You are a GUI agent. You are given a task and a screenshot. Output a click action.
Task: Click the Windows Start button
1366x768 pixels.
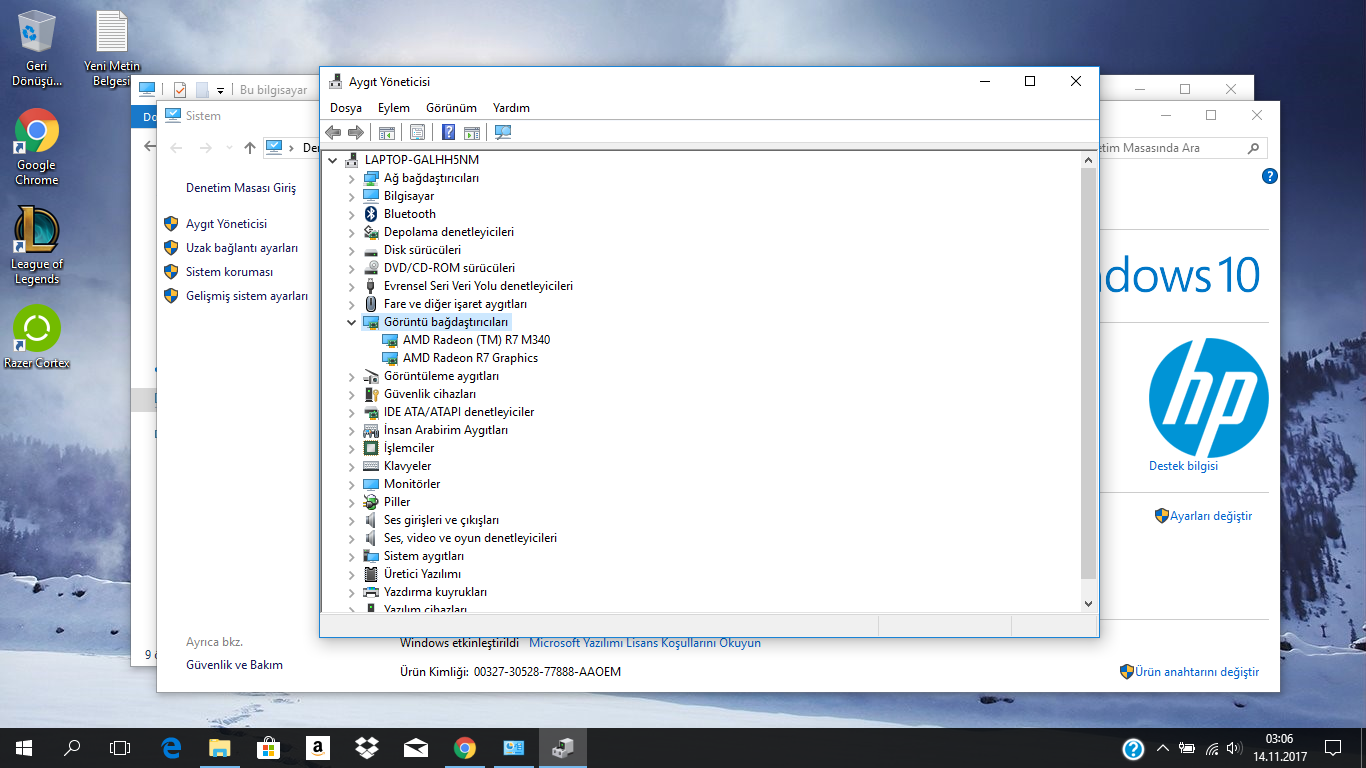[24, 748]
